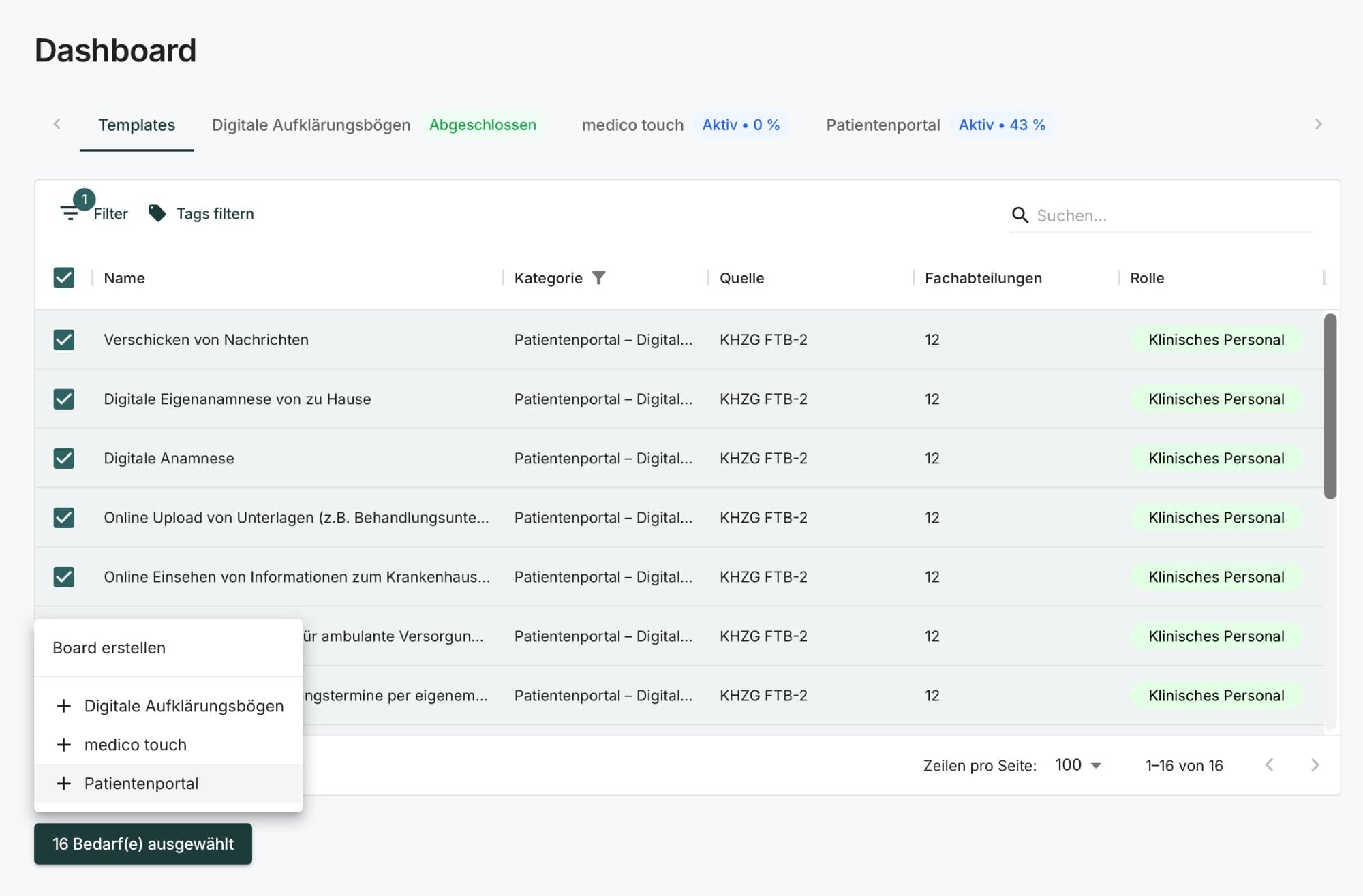Click the Kategorie column filter funnel icon

pos(598,277)
